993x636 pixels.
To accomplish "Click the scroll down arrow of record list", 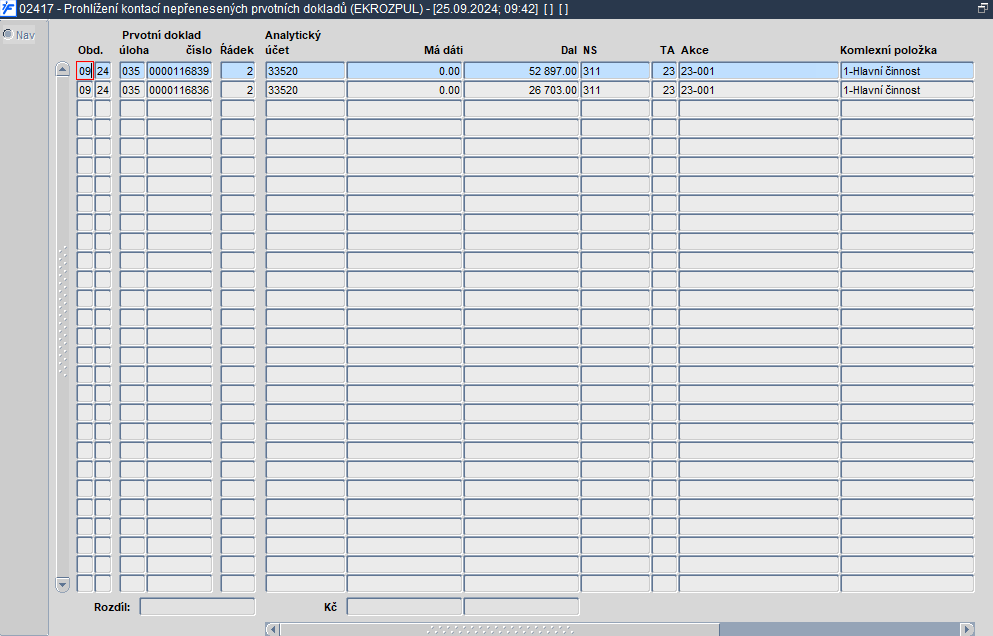I will [x=62, y=584].
